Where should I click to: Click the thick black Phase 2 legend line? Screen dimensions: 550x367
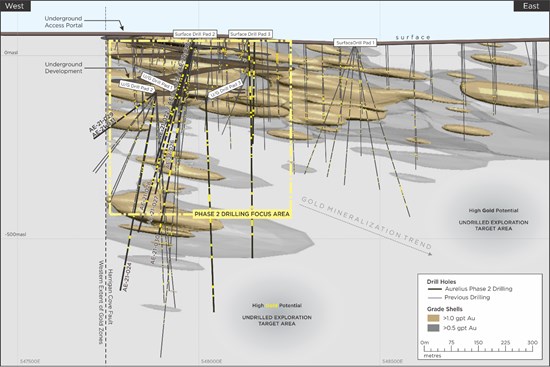pyautogui.click(x=434, y=289)
